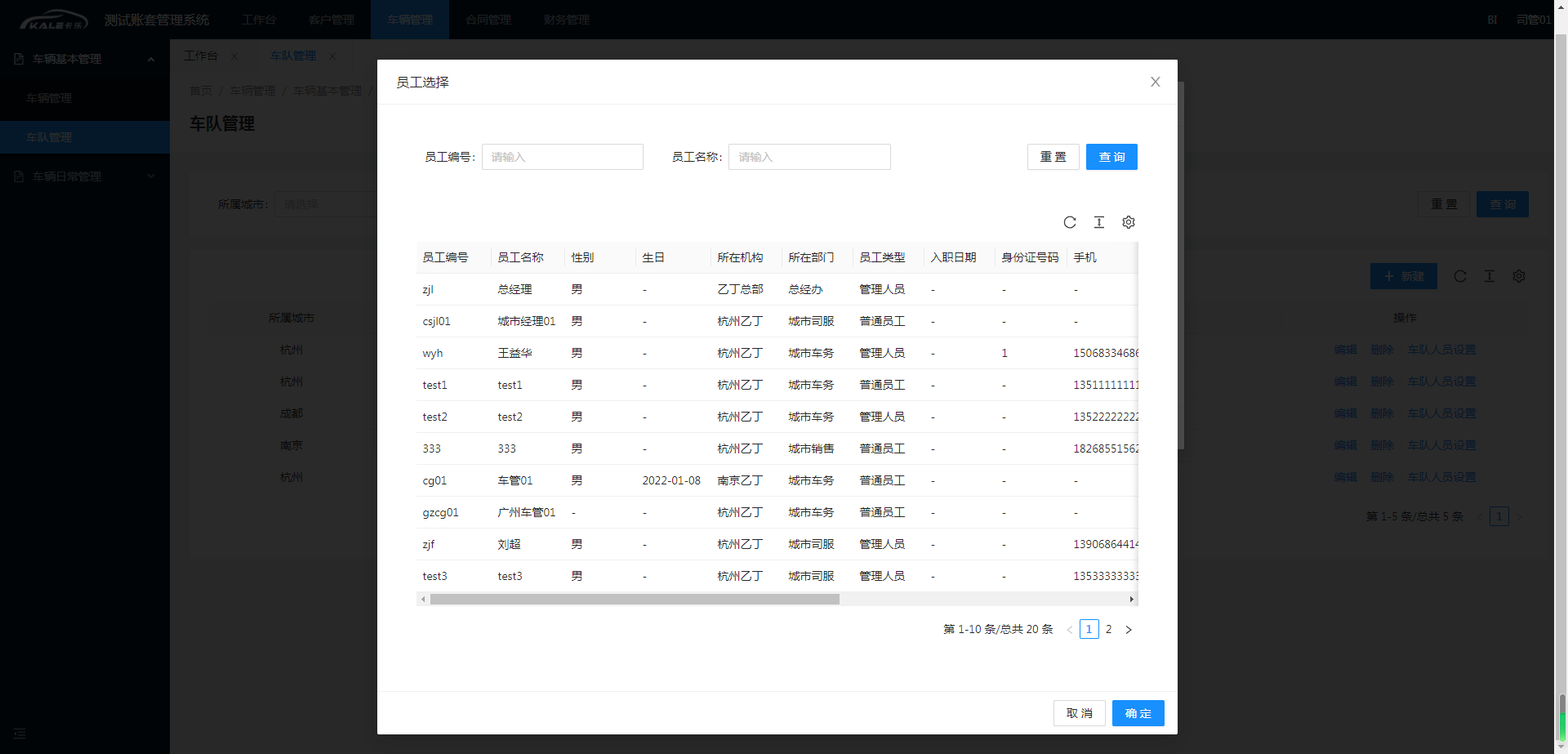
Task: Click 总经办 department cell
Action: tap(805, 289)
